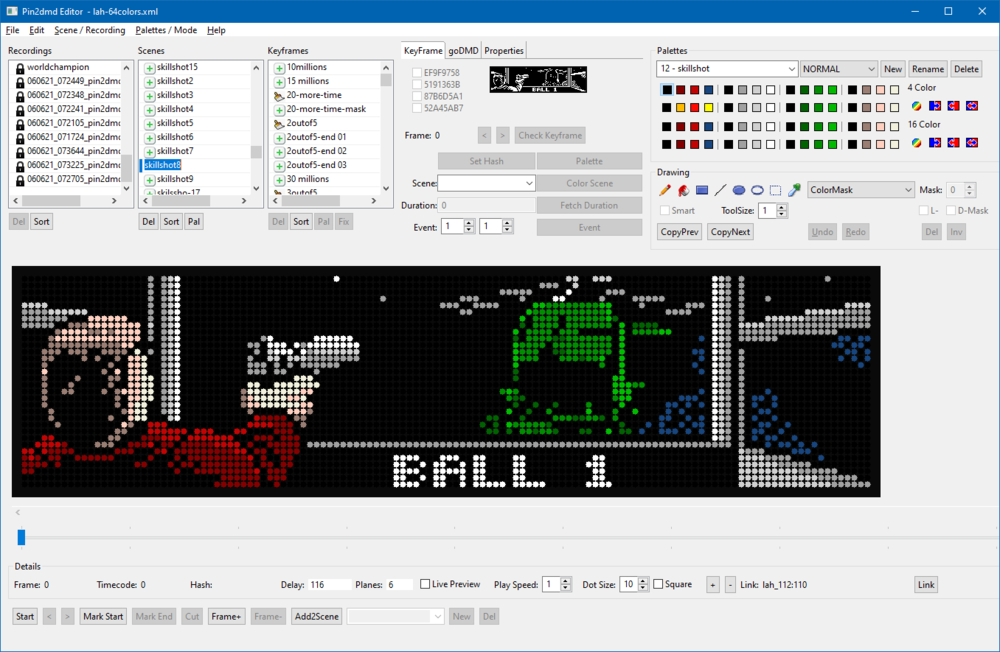The image size is (1000, 652).
Task: Select the color picker eyedropper tool
Action: point(794,190)
